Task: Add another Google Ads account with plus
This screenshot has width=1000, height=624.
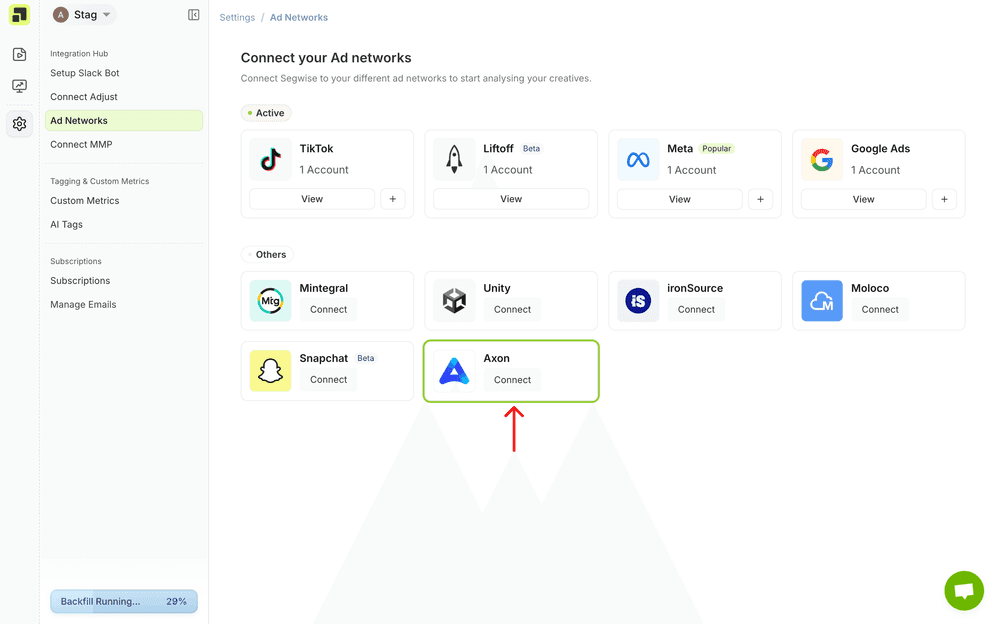Action: click(x=944, y=199)
